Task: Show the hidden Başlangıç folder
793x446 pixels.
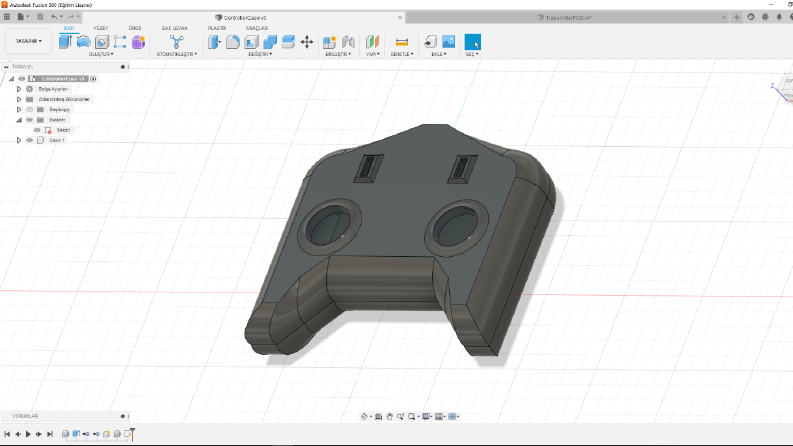Action: 29,109
